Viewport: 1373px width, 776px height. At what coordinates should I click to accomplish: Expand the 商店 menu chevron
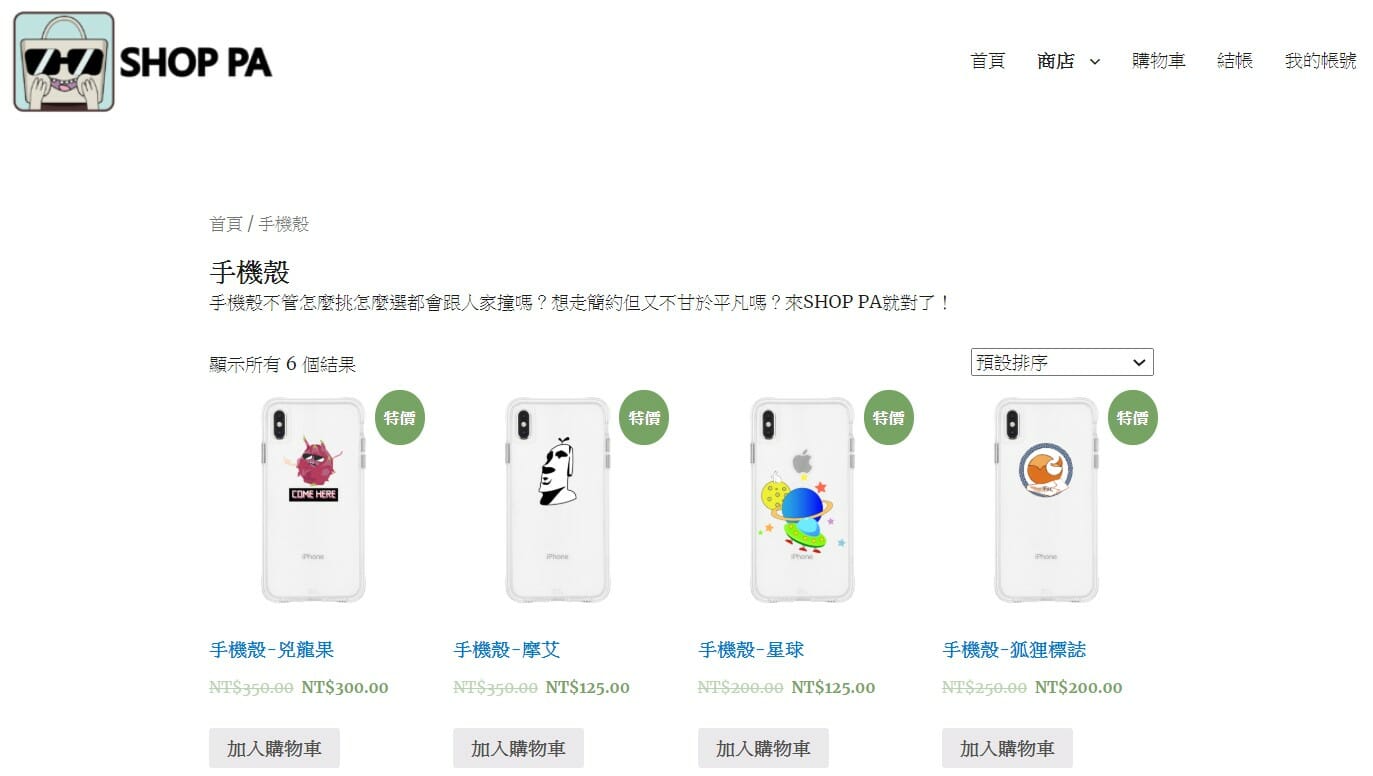click(x=1094, y=61)
